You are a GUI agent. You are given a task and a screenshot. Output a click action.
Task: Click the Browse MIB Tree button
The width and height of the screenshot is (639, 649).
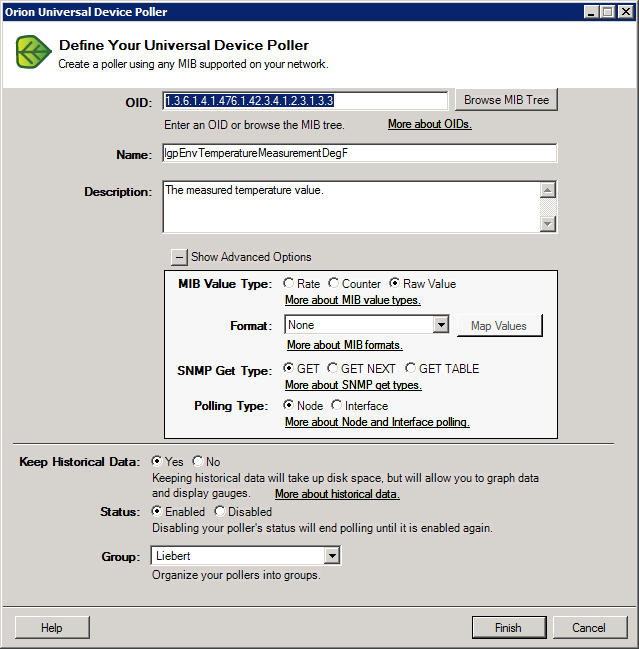point(506,100)
